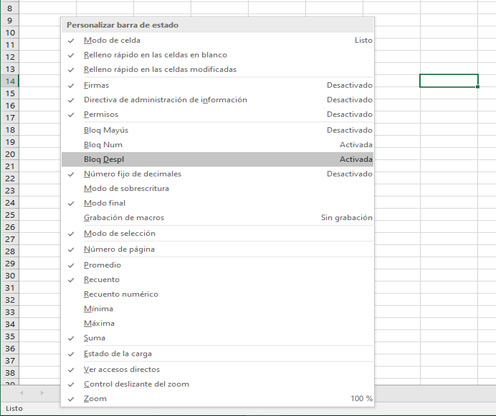The image size is (496, 416).
Task: Uncheck Promedio in status bar menu
Action: (x=218, y=265)
